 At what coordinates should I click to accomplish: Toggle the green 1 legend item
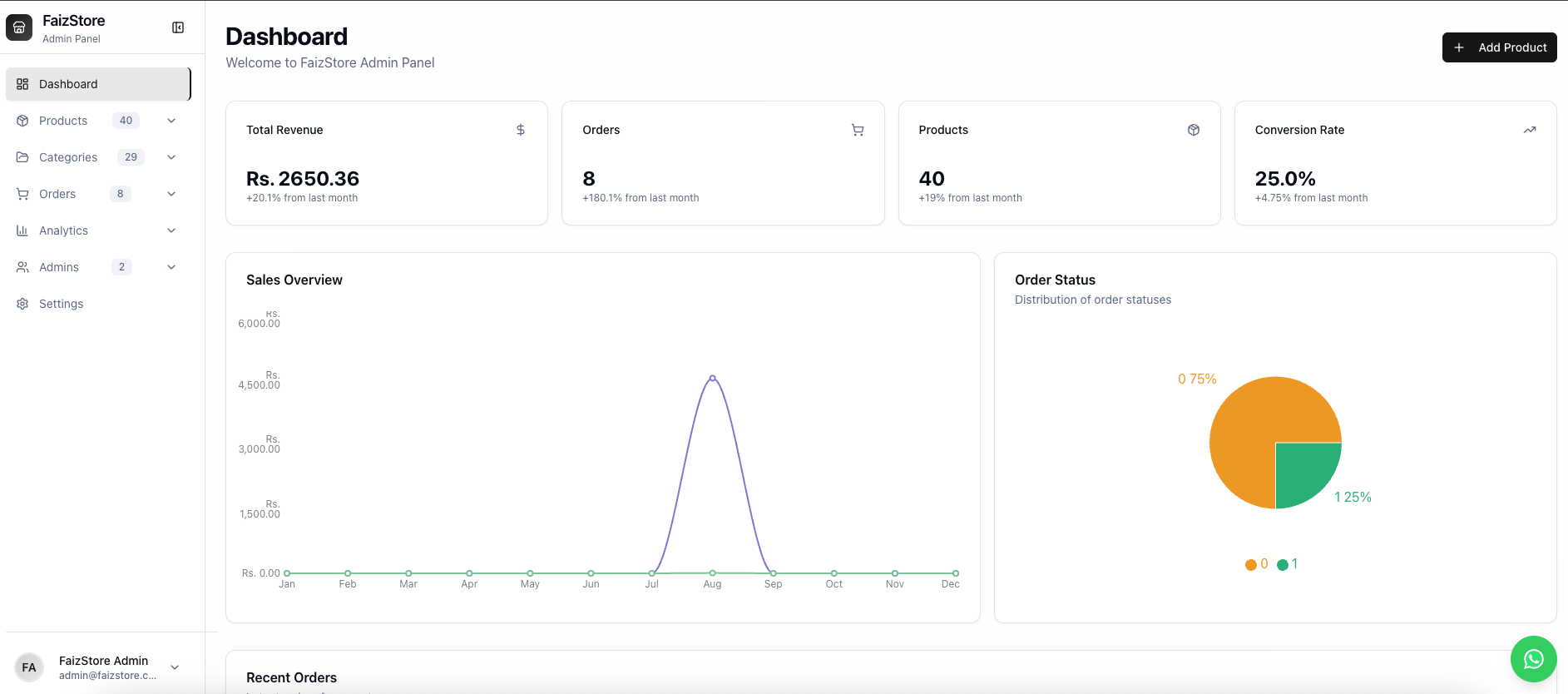pyautogui.click(x=1288, y=564)
